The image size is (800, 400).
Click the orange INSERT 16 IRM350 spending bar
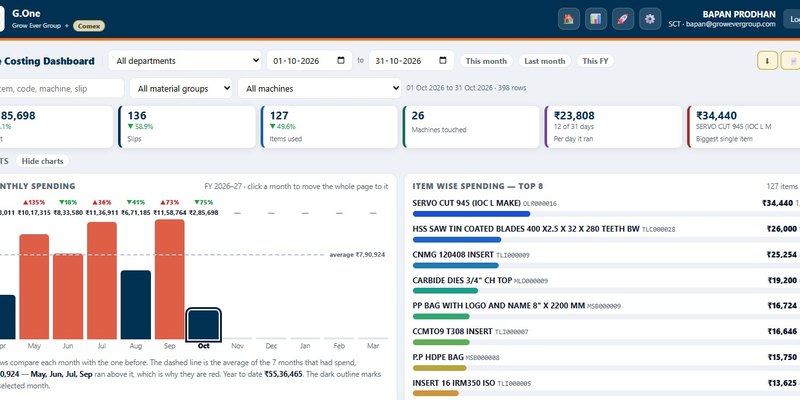click(x=436, y=393)
